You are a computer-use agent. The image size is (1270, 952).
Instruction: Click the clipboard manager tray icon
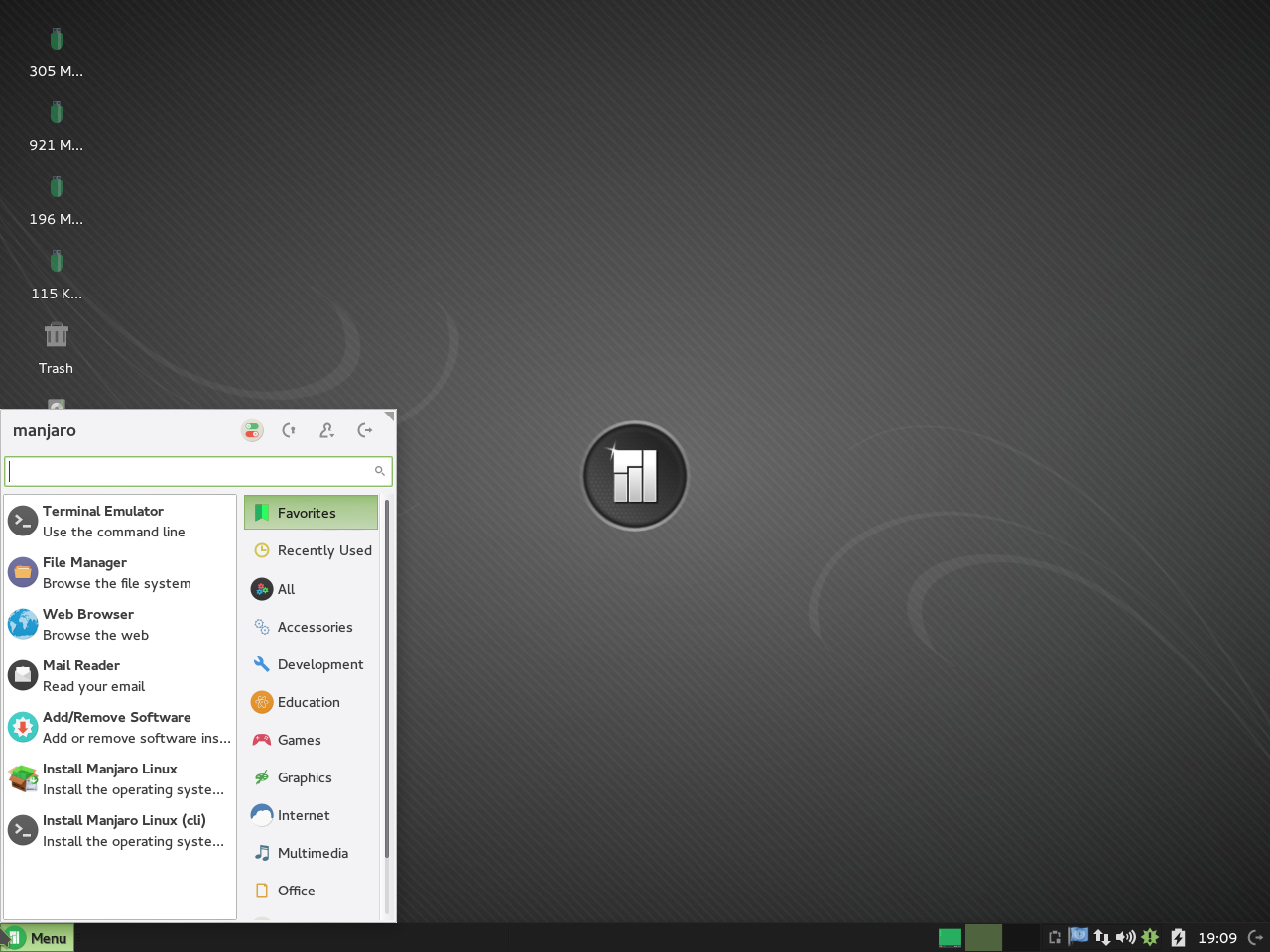(1055, 937)
